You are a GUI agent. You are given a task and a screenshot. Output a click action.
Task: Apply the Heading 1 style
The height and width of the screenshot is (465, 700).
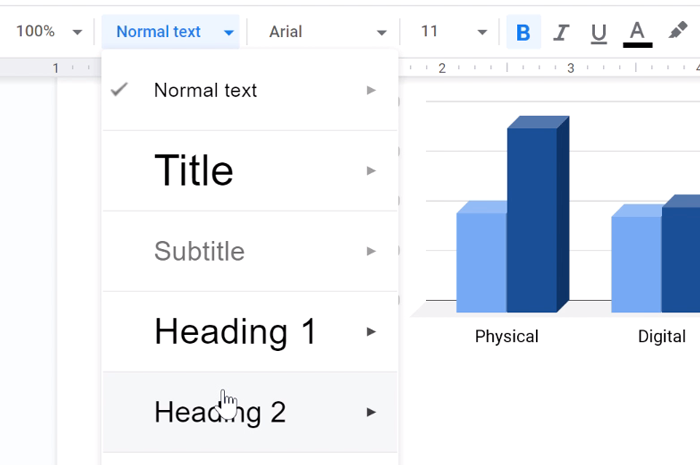pos(235,331)
